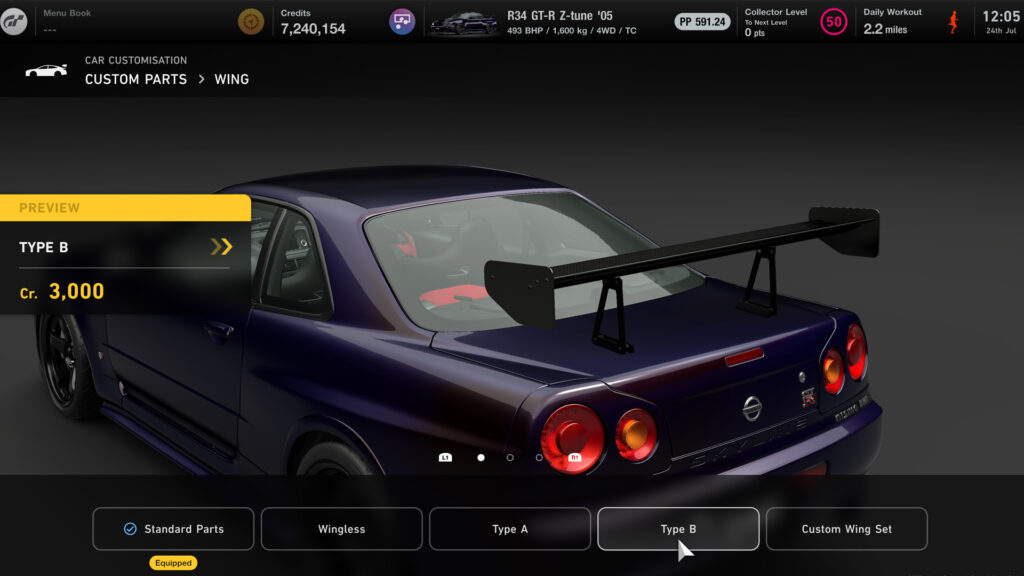Viewport: 1024px width, 576px height.
Task: Open the purple garage car icon
Action: point(402,22)
